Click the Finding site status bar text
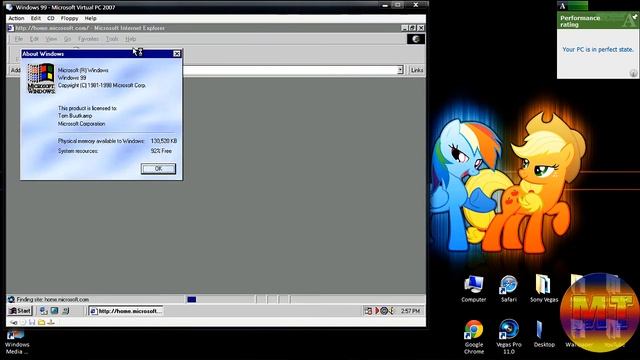The width and height of the screenshot is (640, 360). click(x=52, y=299)
